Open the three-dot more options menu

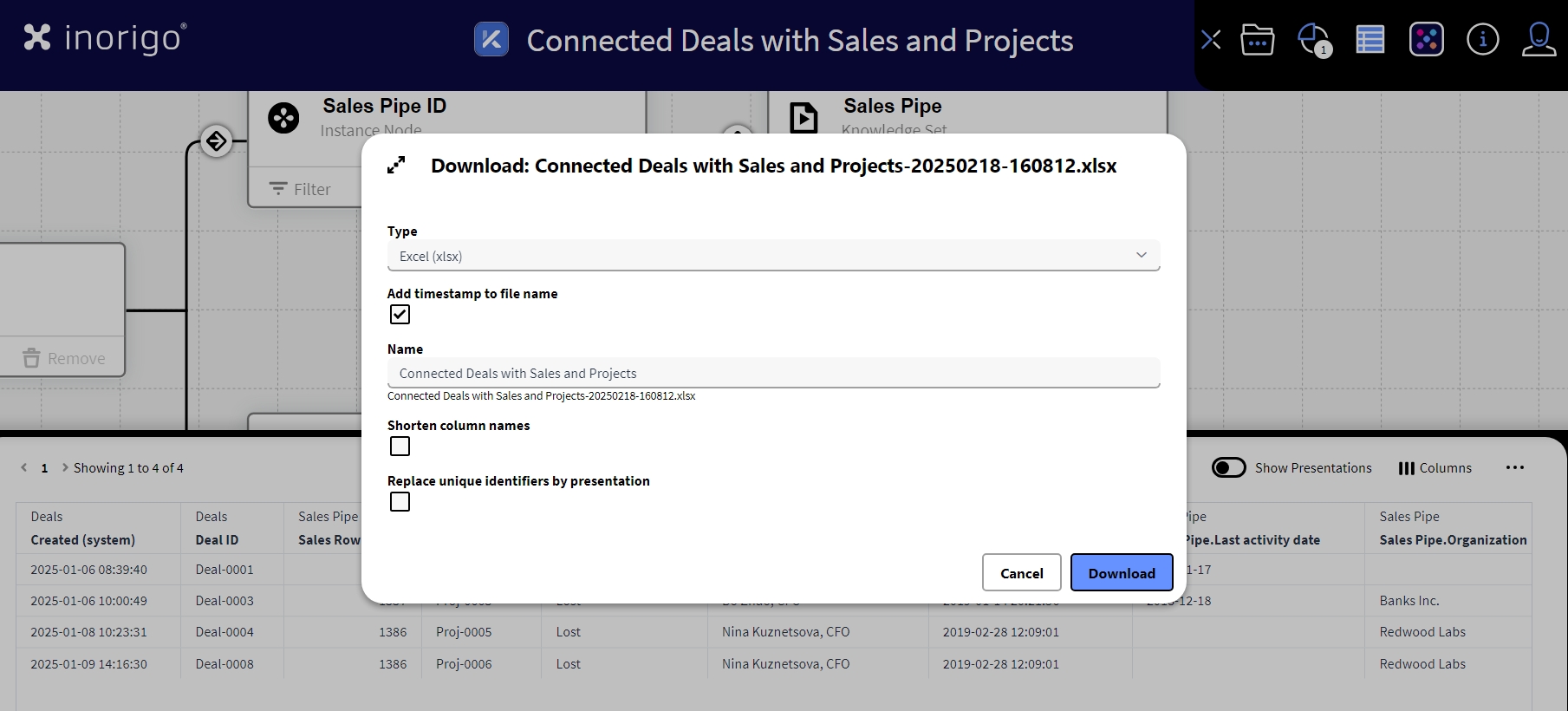[x=1514, y=468]
